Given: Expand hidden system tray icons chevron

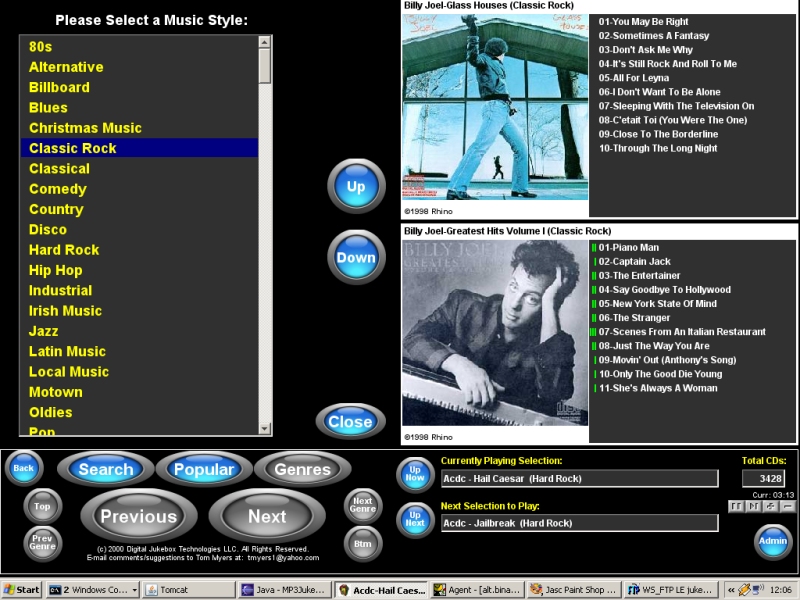Looking at the screenshot, I should pyautogui.click(x=731, y=590).
